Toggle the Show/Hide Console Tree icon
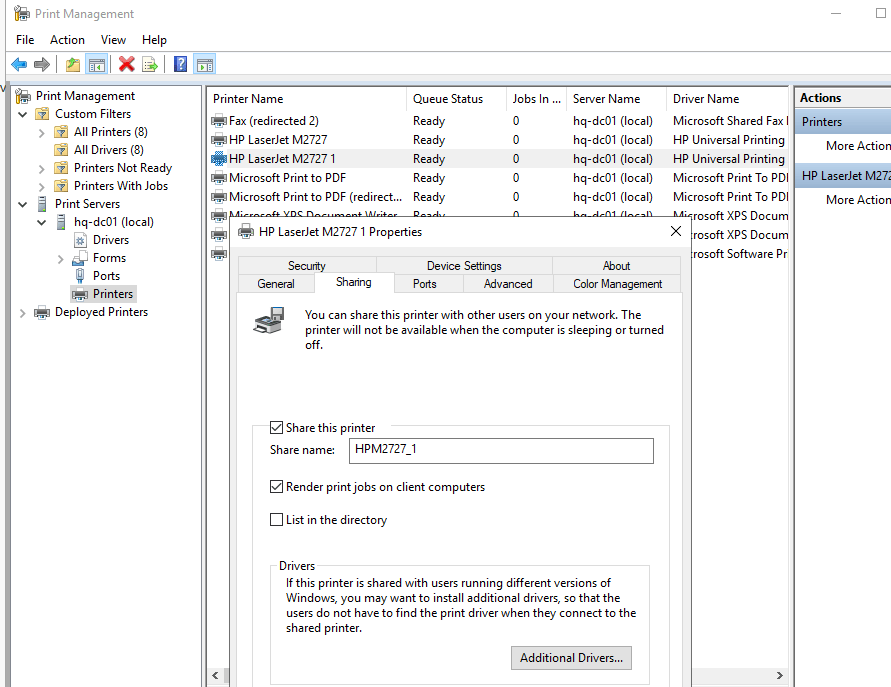 pos(97,63)
